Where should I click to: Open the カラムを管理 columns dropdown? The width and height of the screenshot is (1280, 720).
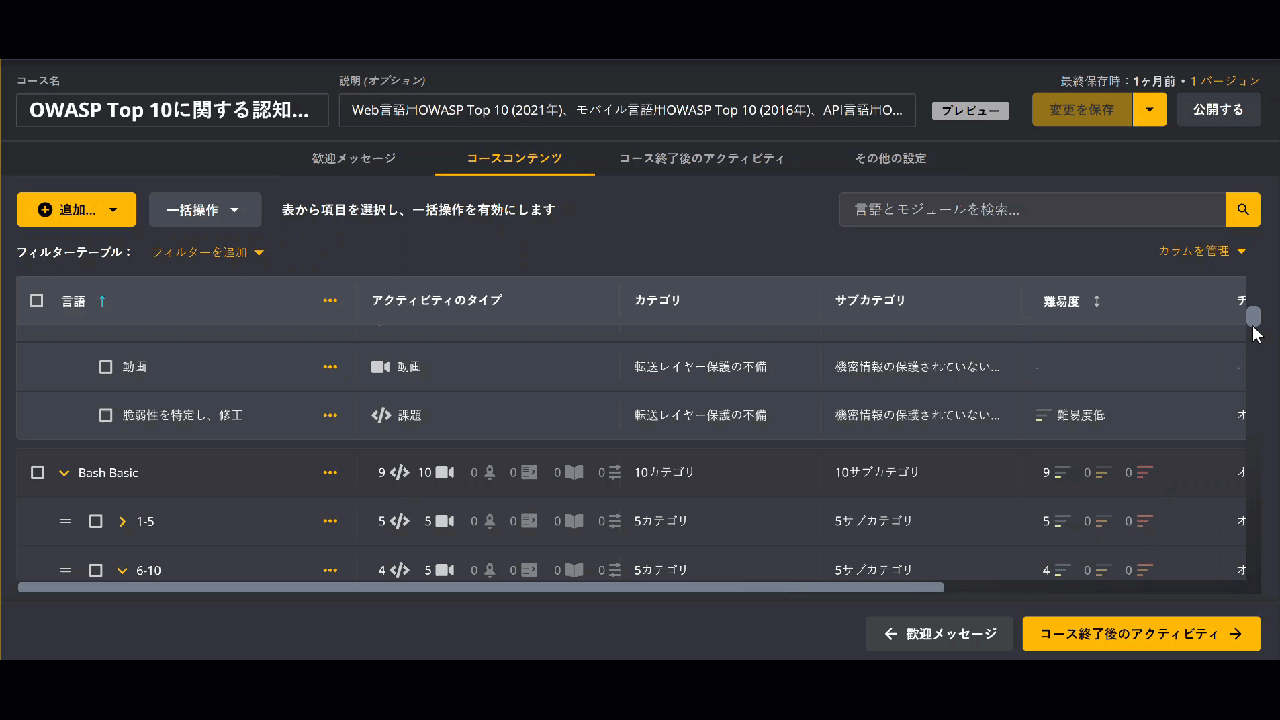click(x=1203, y=251)
